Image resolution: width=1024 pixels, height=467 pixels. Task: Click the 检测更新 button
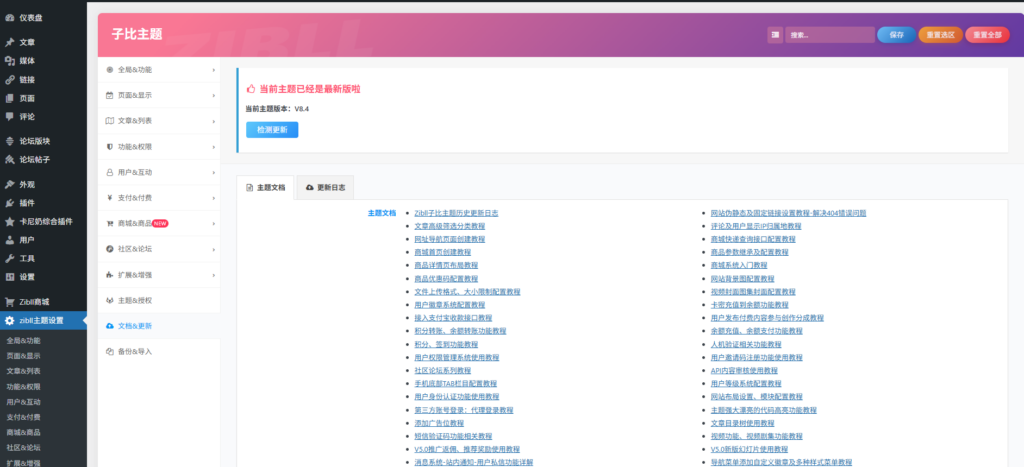(272, 130)
